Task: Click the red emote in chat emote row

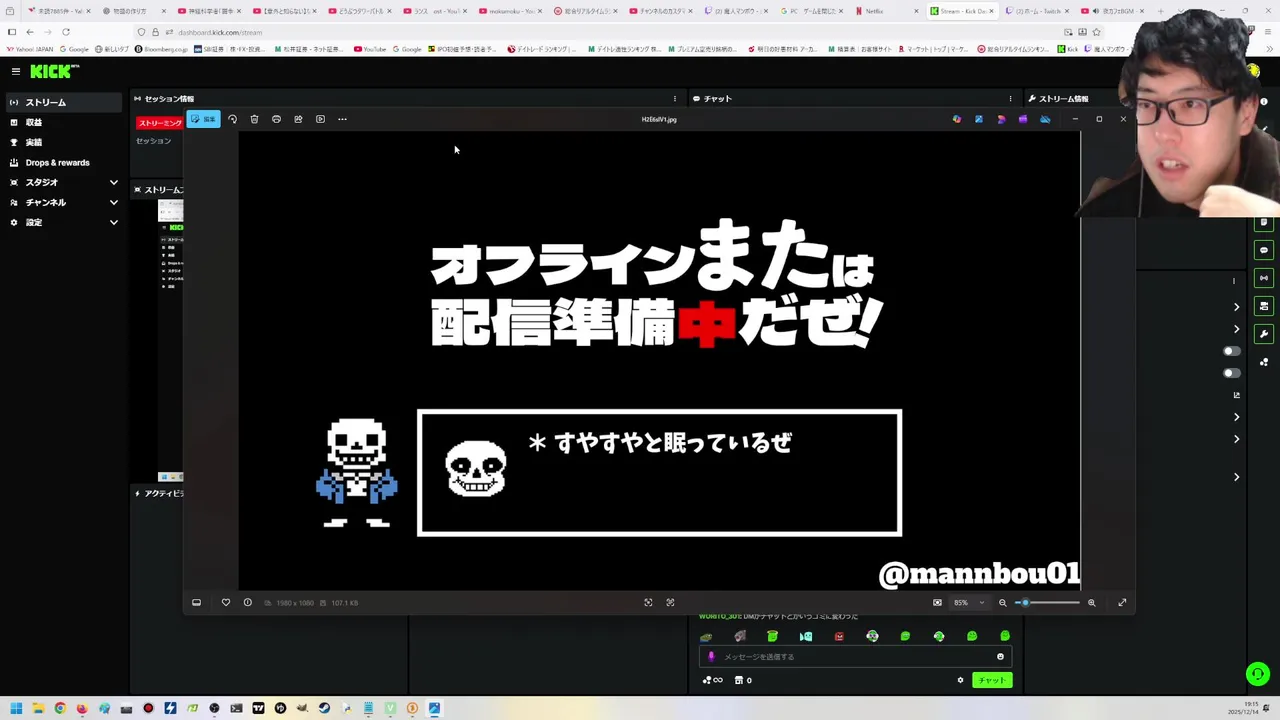Action: (x=839, y=636)
